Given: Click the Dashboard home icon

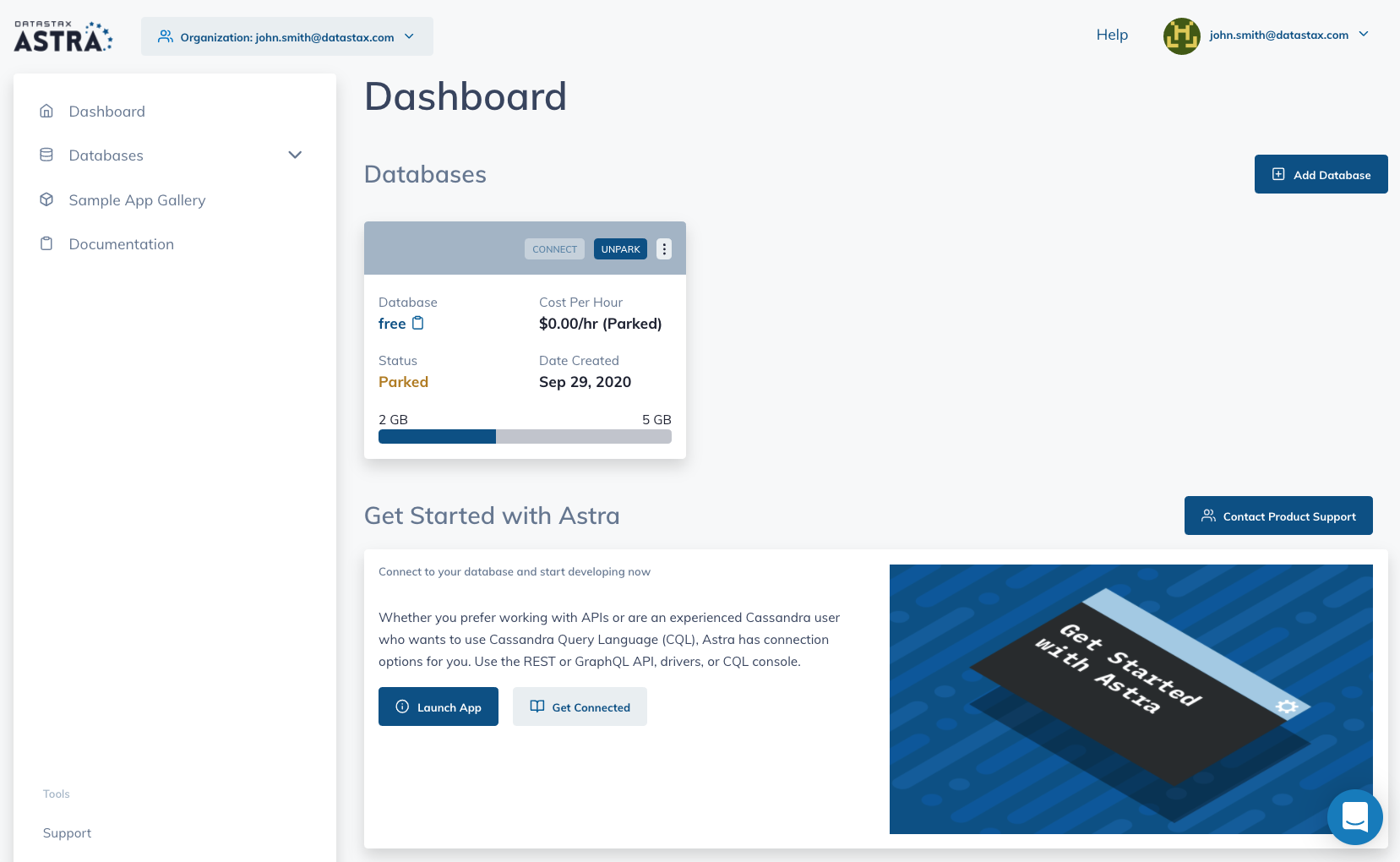Looking at the screenshot, I should click(46, 111).
